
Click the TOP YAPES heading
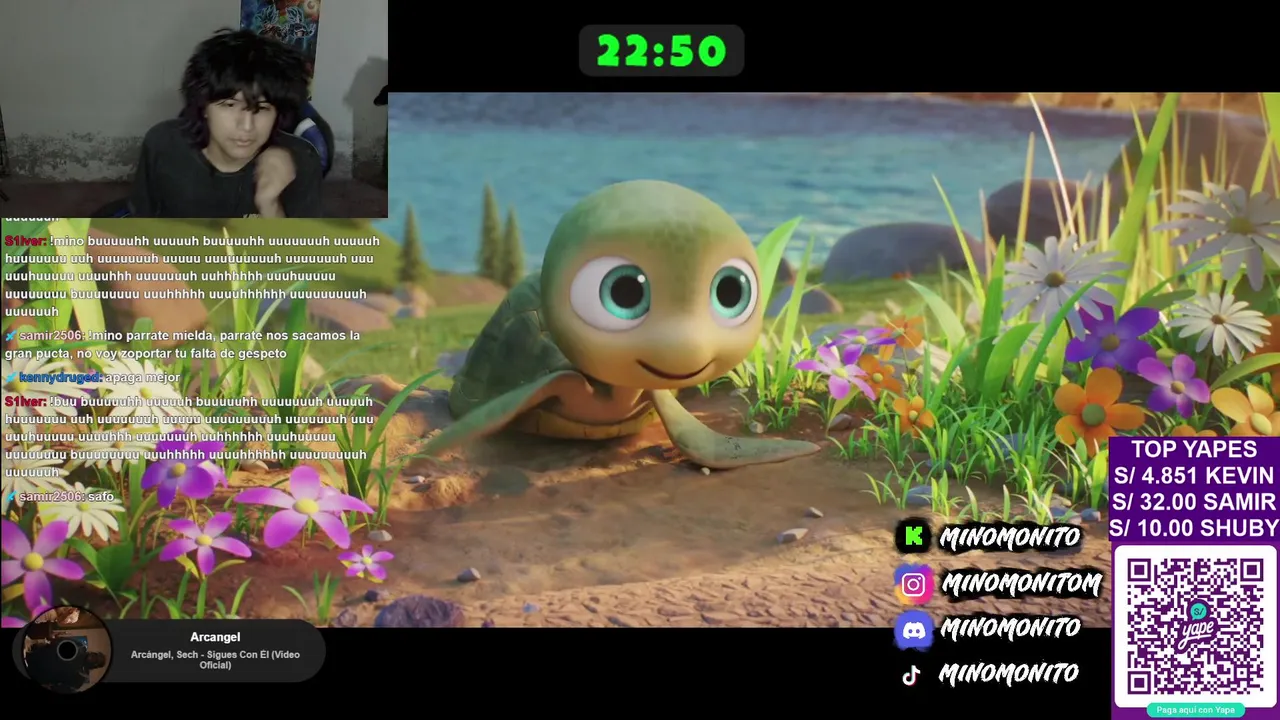pos(1194,450)
